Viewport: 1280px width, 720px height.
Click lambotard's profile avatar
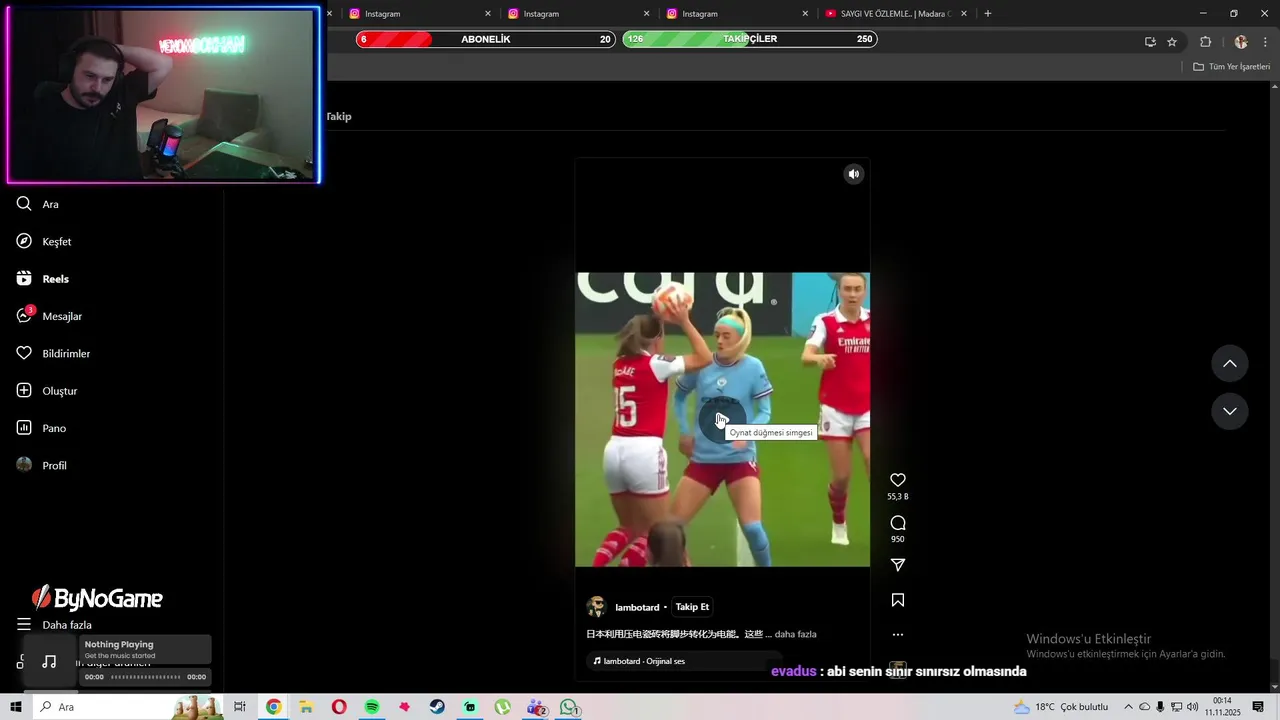pyautogui.click(x=597, y=607)
